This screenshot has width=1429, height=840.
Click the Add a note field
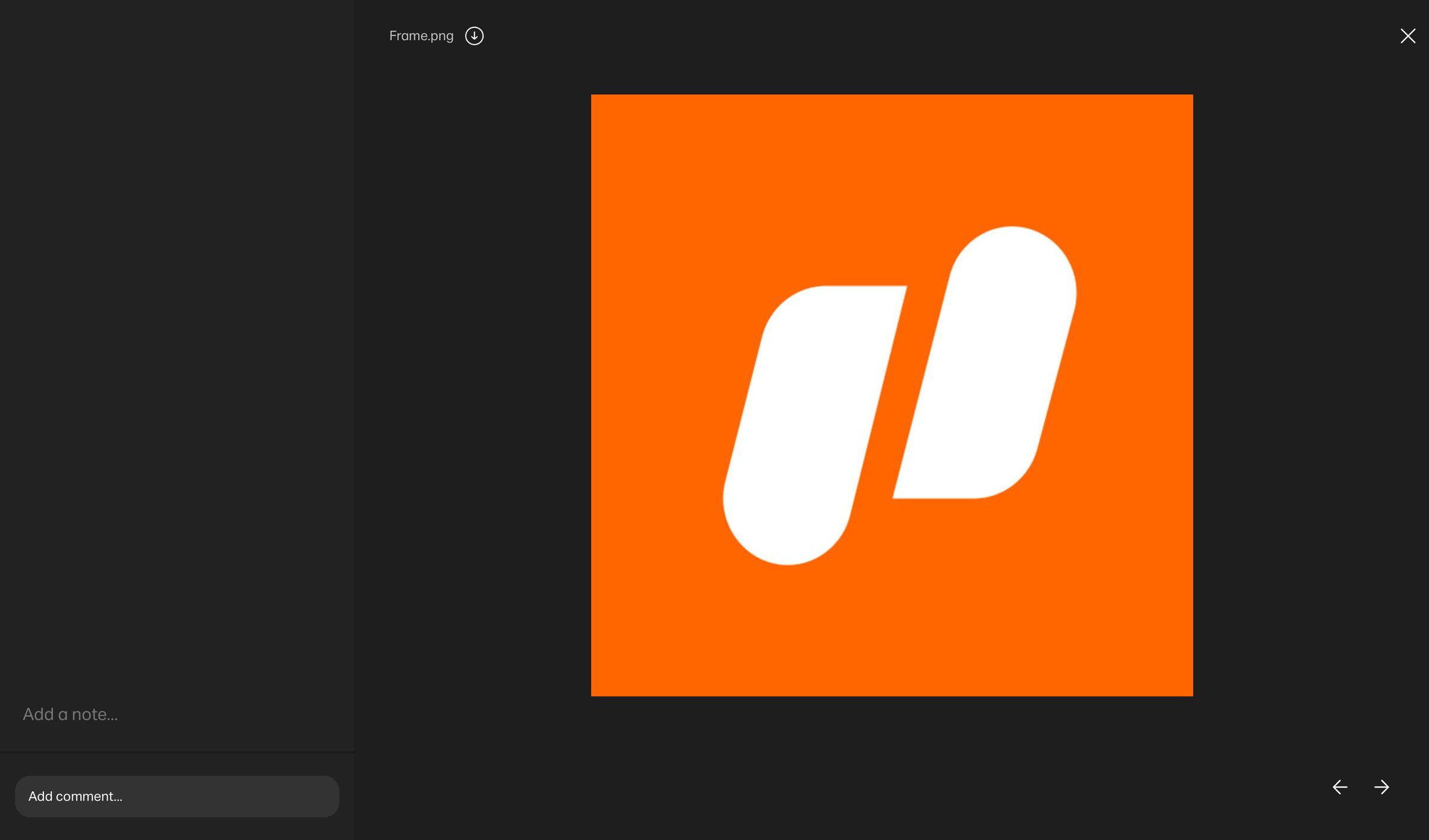click(x=70, y=714)
